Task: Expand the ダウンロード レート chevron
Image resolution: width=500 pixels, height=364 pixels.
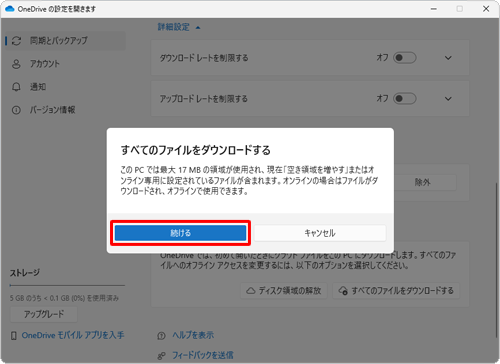Action: 448,58
